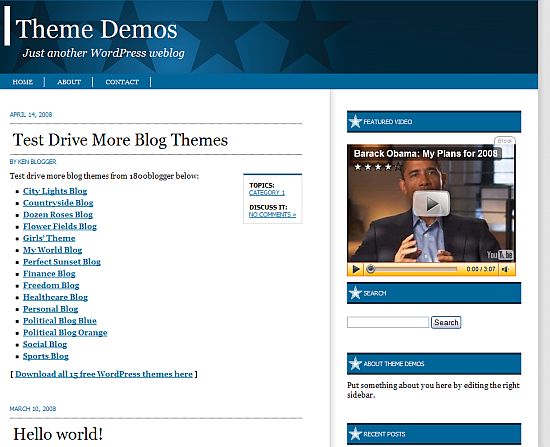The width and height of the screenshot is (550, 447).
Task: Open the Personal Blog link
Action: (x=51, y=309)
